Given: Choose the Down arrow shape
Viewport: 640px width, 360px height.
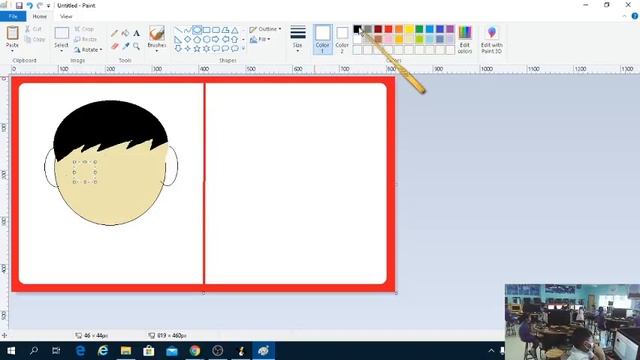Looking at the screenshot, I should 178,49.
